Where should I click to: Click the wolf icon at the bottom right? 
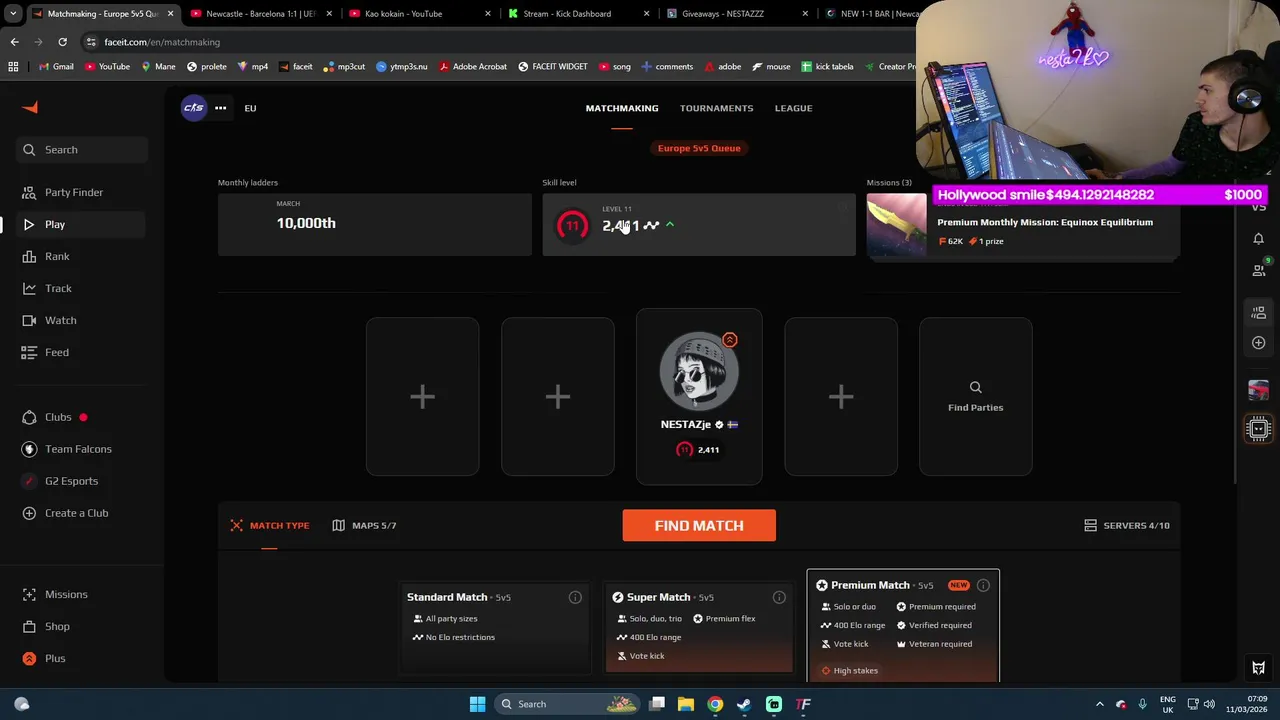pos(1258,668)
